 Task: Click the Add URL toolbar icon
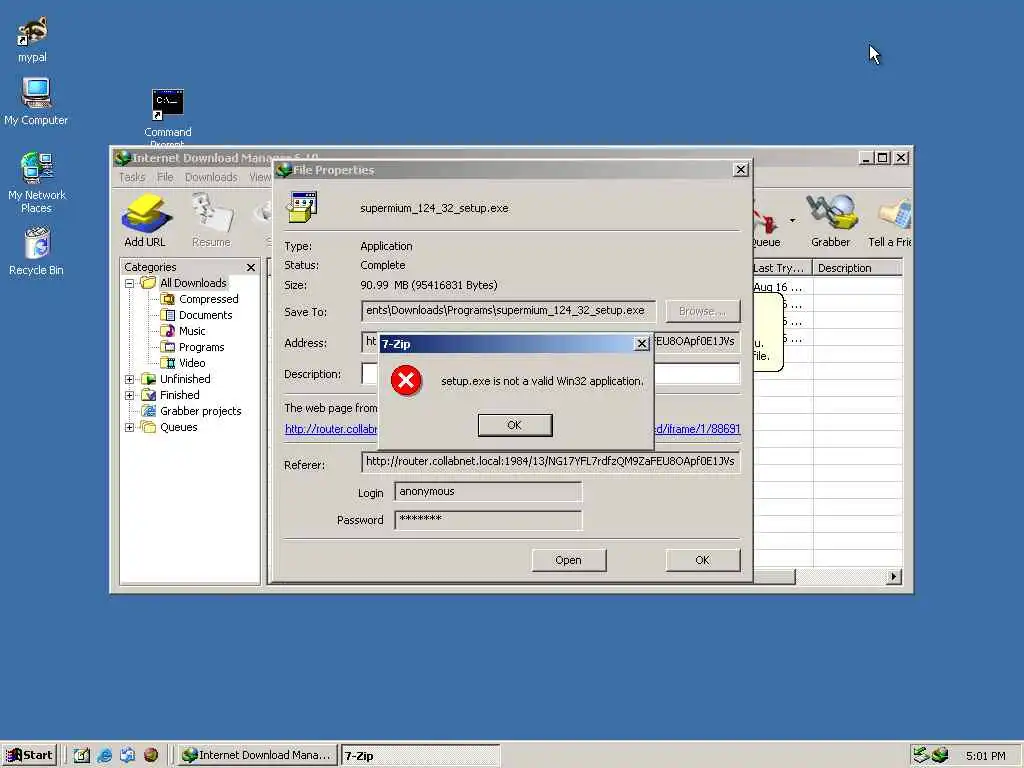145,220
